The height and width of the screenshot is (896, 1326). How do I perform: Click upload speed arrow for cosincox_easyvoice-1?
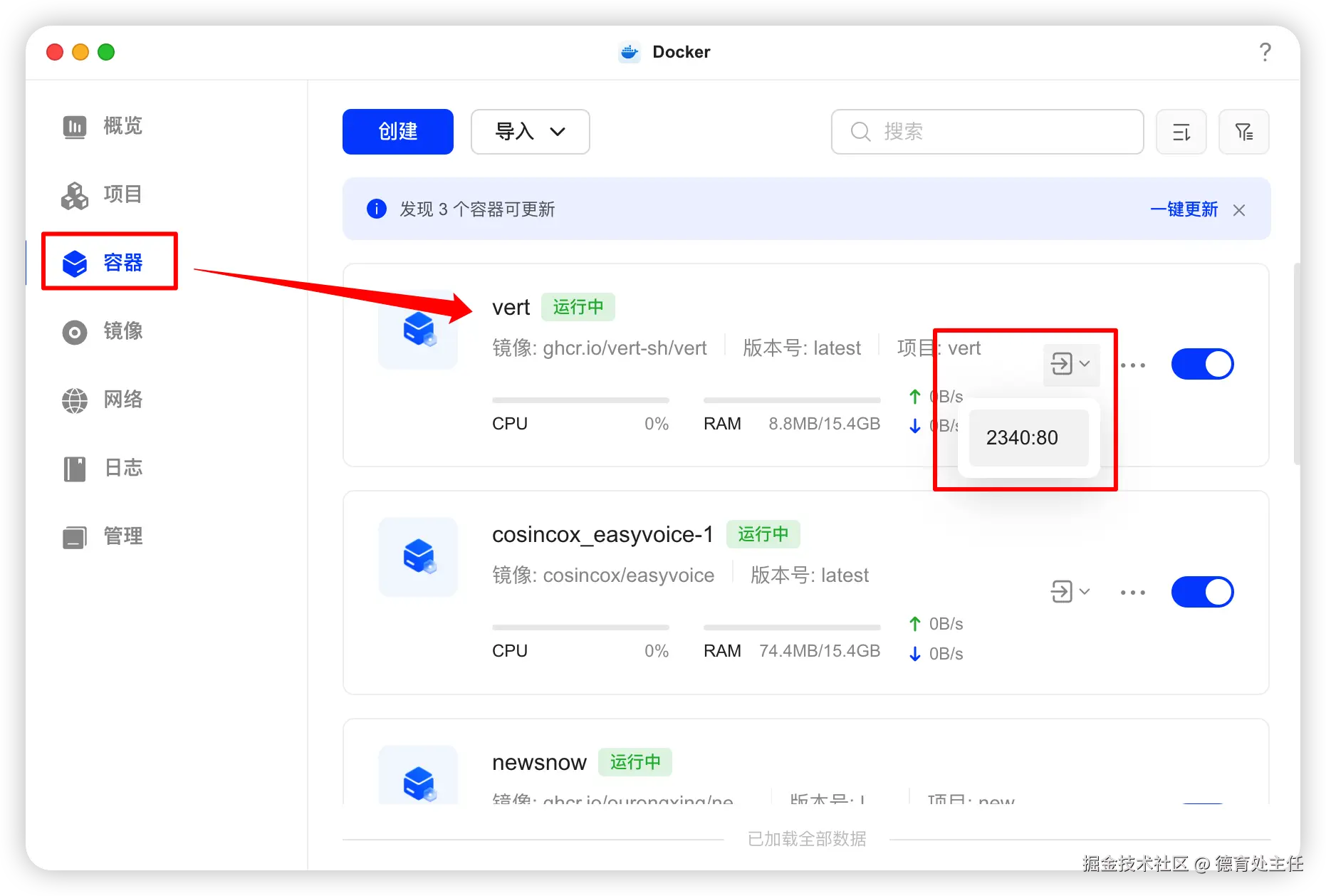915,624
